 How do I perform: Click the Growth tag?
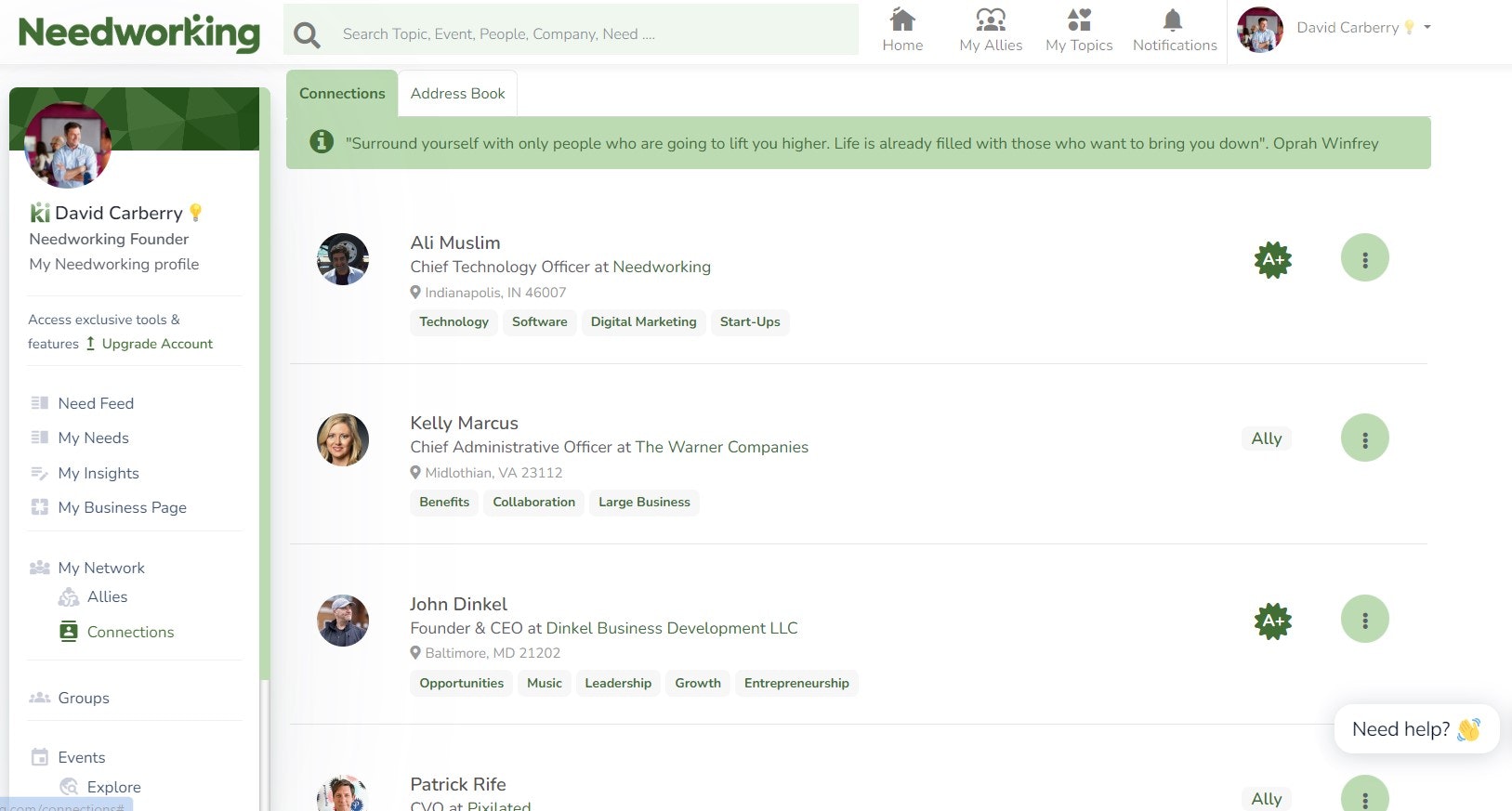pos(698,684)
